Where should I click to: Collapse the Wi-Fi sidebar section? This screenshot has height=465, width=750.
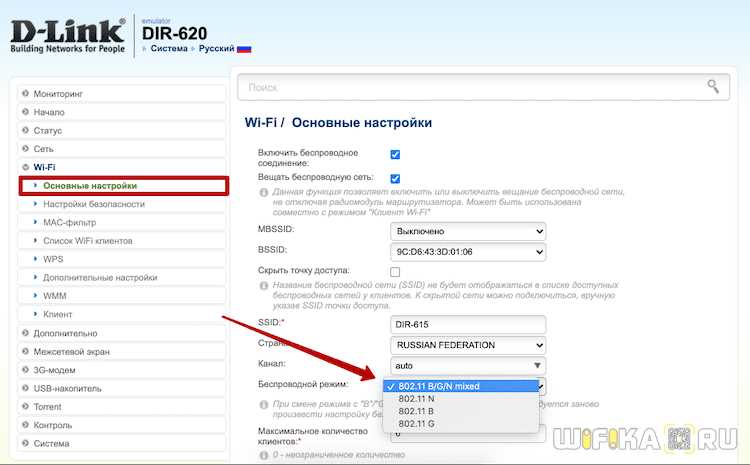122,167
